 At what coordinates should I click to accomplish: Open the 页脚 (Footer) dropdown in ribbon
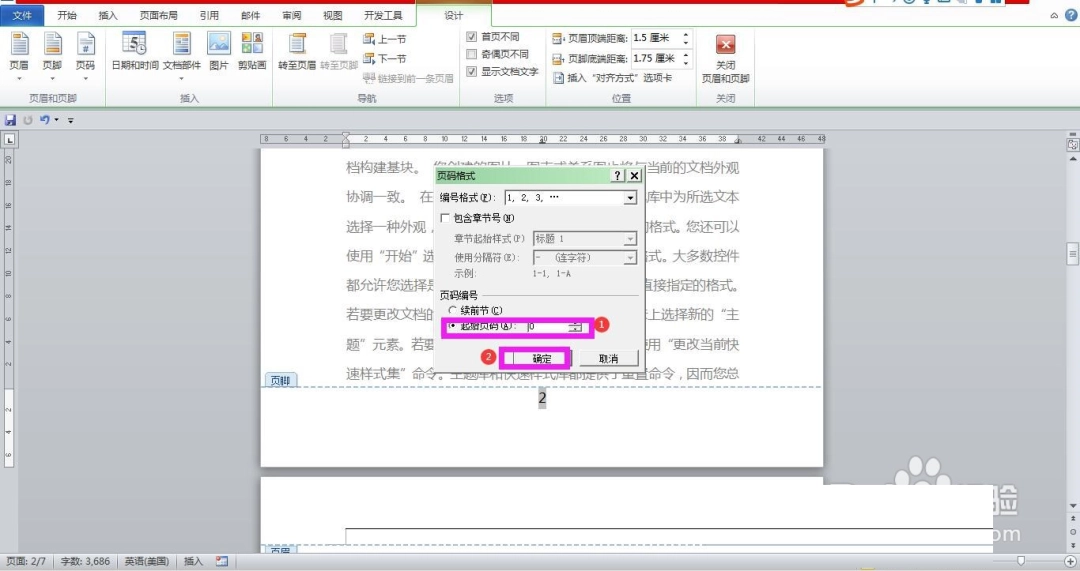click(x=52, y=54)
